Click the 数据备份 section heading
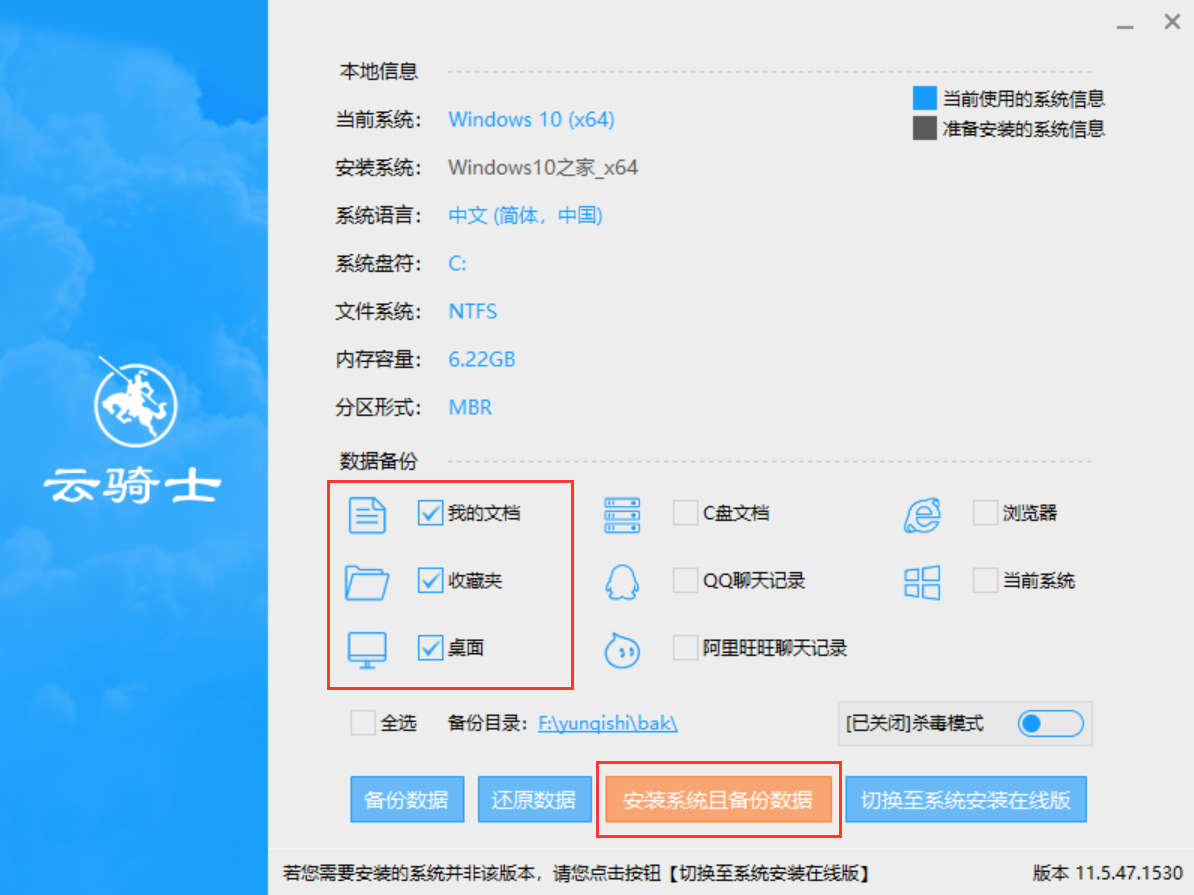This screenshot has width=1194, height=895. click(378, 462)
